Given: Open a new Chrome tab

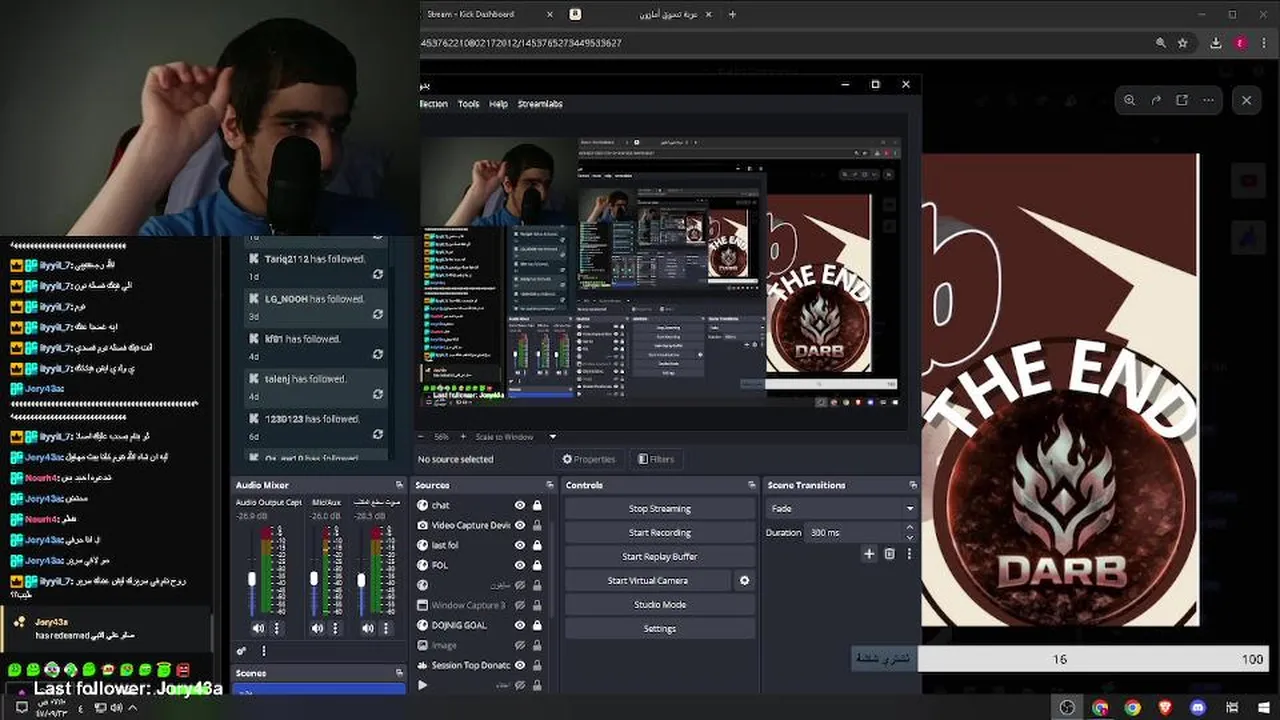Looking at the screenshot, I should pyautogui.click(x=732, y=14).
